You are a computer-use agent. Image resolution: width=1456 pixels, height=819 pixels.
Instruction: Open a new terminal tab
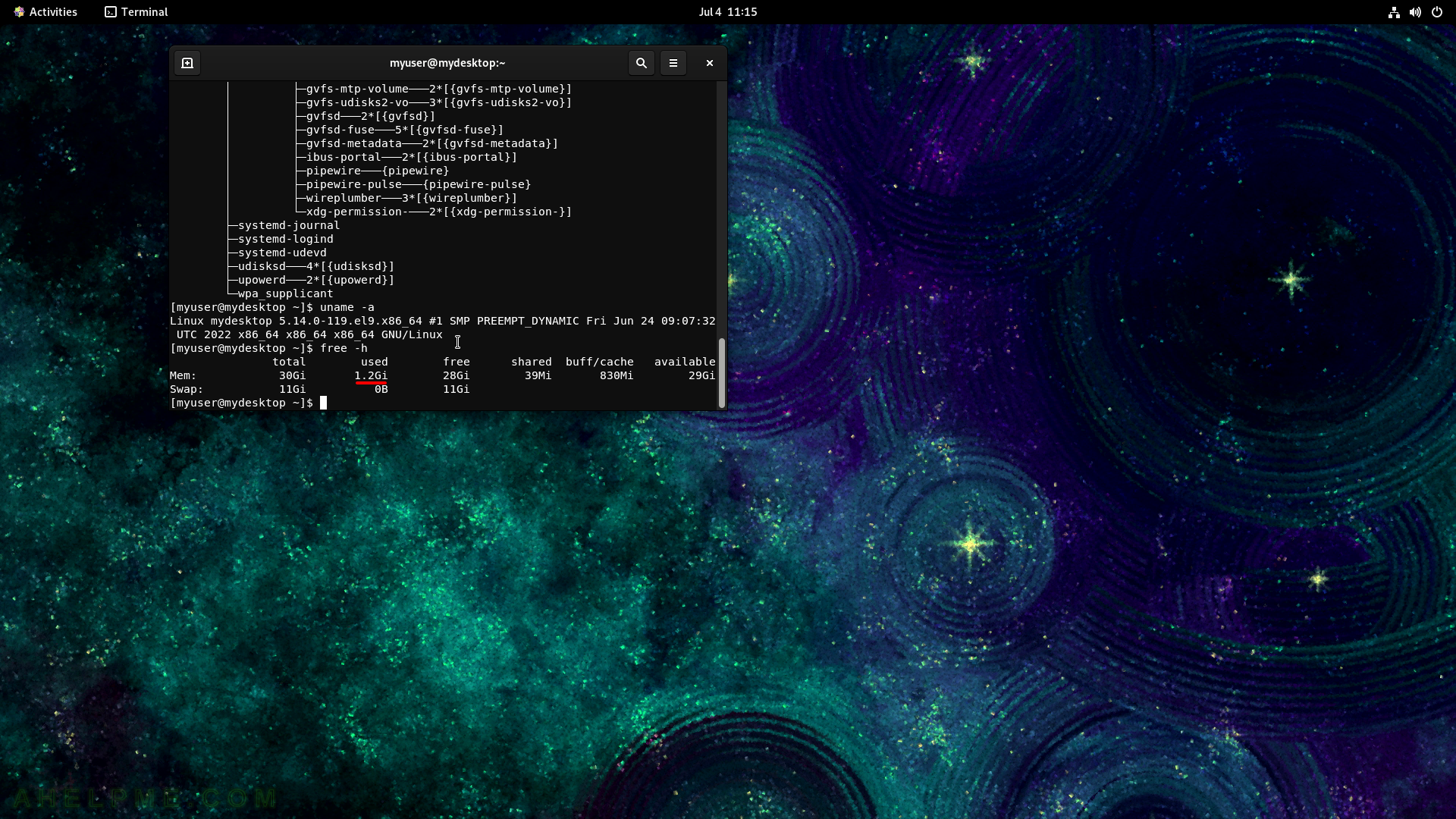pyautogui.click(x=187, y=63)
